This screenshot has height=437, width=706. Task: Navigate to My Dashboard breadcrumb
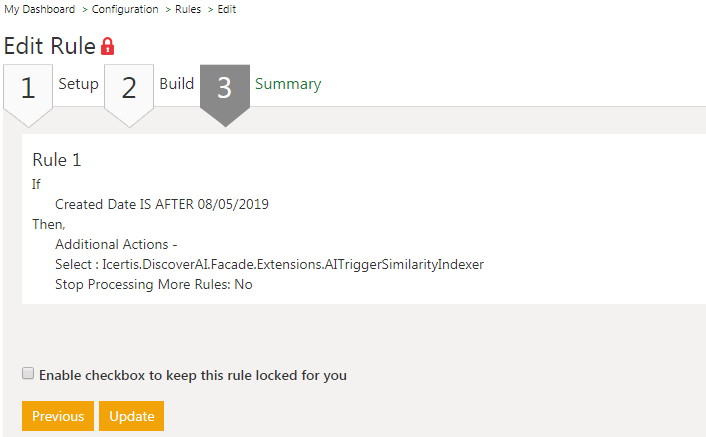coord(39,9)
